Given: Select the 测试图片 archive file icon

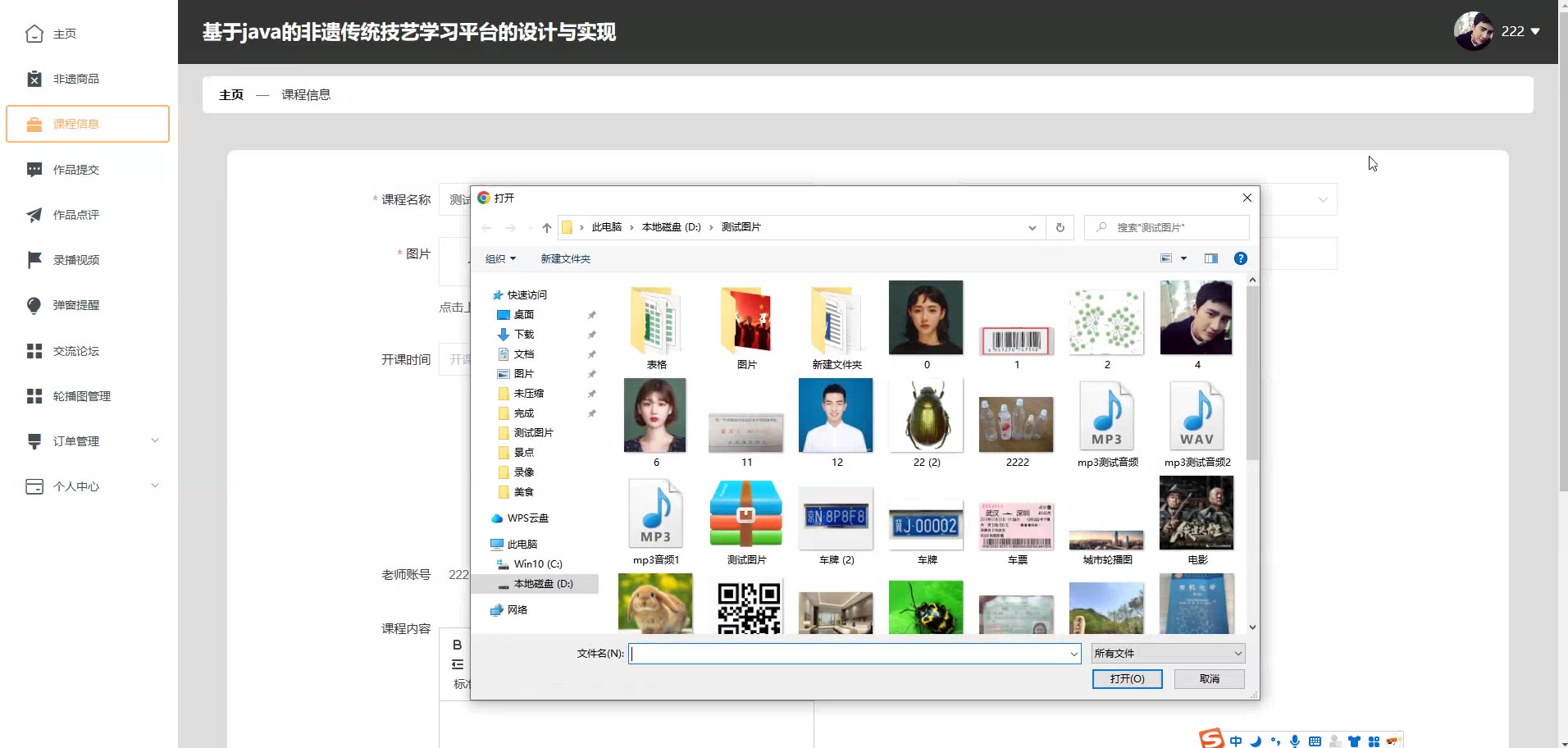Looking at the screenshot, I should [745, 514].
